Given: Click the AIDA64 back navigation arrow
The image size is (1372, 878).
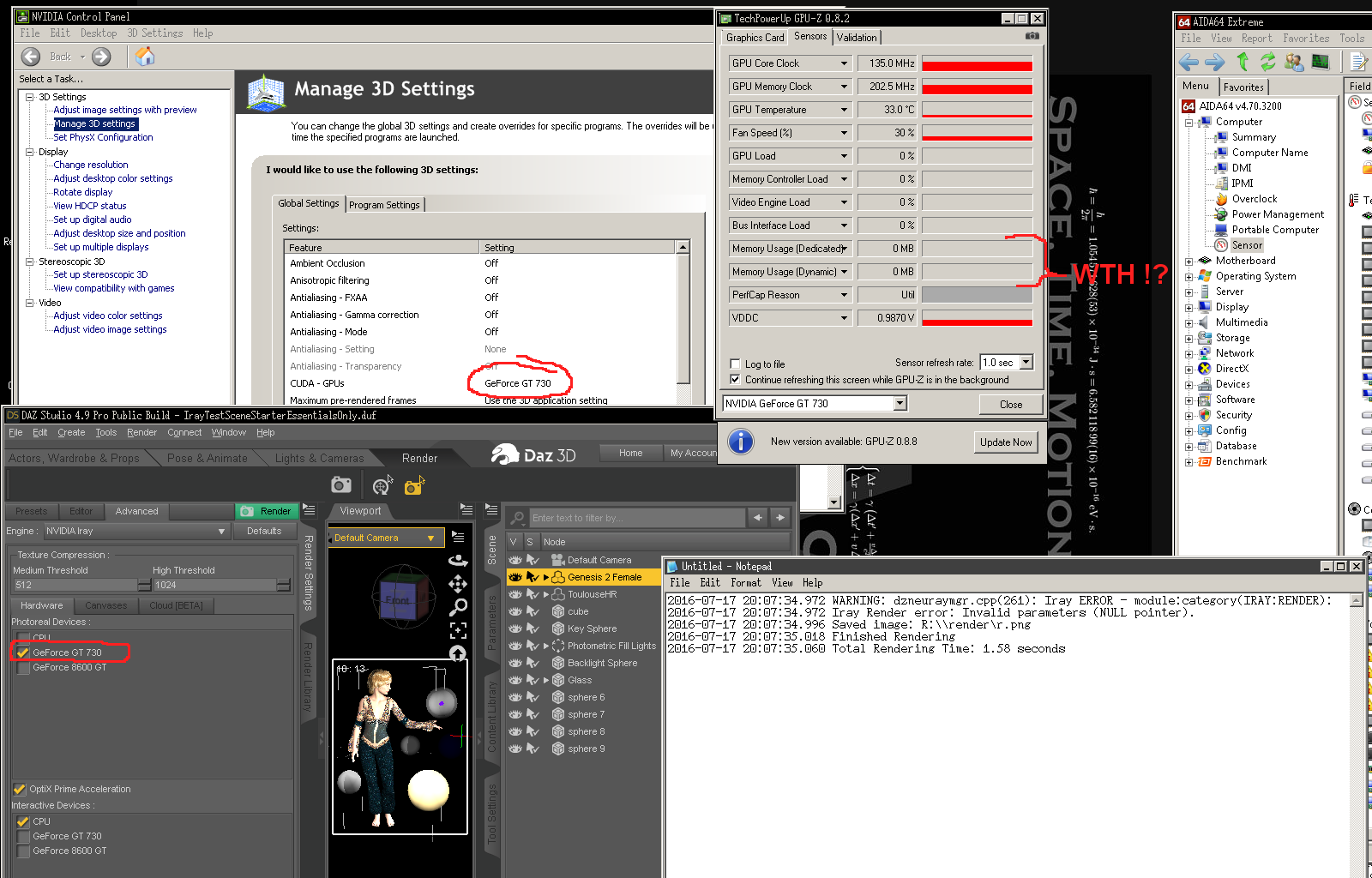Looking at the screenshot, I should [x=1188, y=62].
